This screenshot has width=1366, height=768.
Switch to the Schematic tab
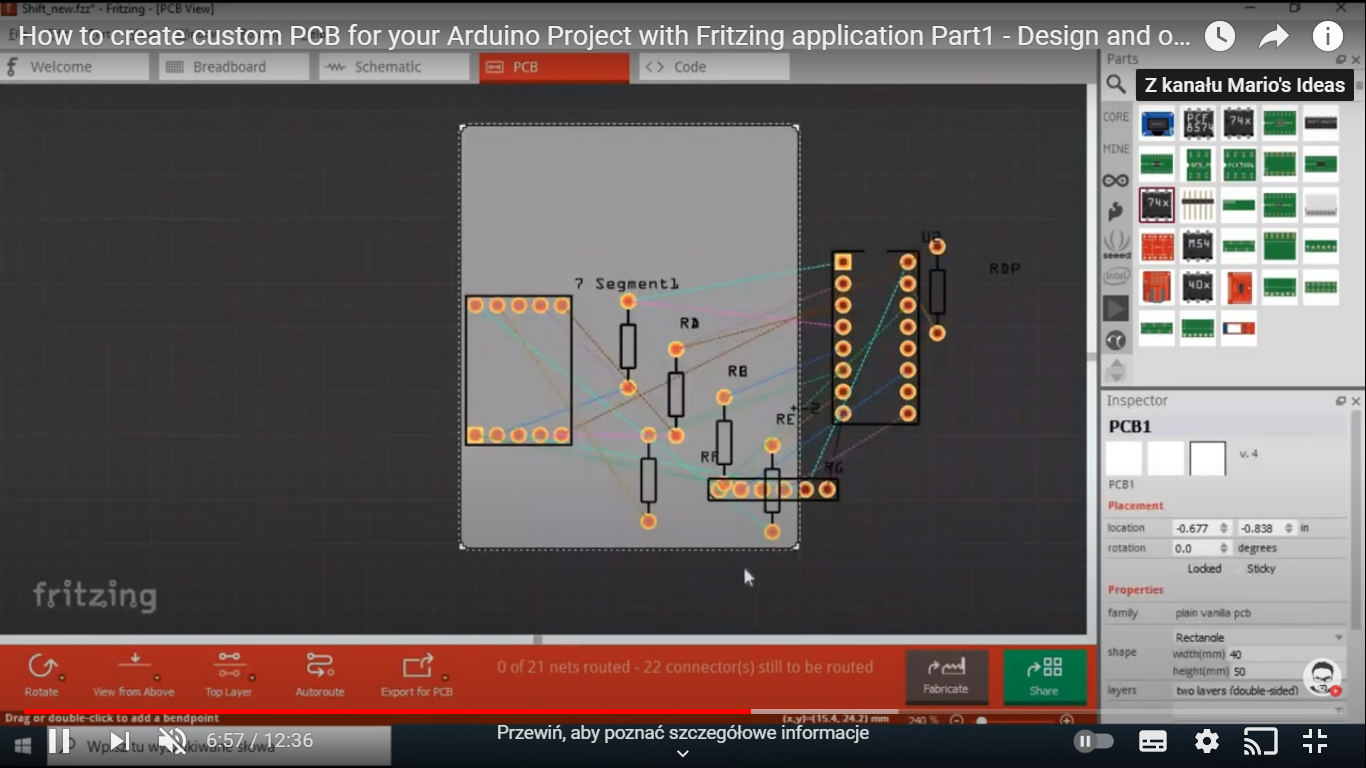click(x=394, y=67)
